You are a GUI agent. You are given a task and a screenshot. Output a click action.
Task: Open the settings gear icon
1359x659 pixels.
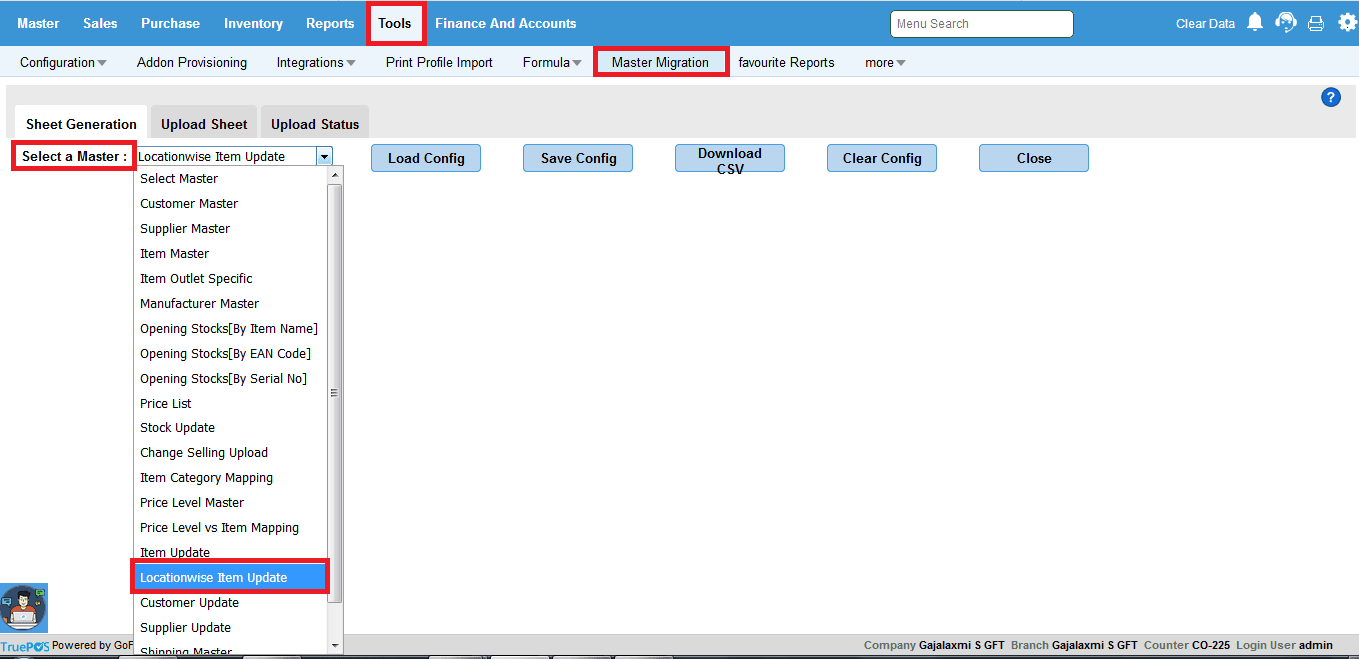coord(1347,22)
